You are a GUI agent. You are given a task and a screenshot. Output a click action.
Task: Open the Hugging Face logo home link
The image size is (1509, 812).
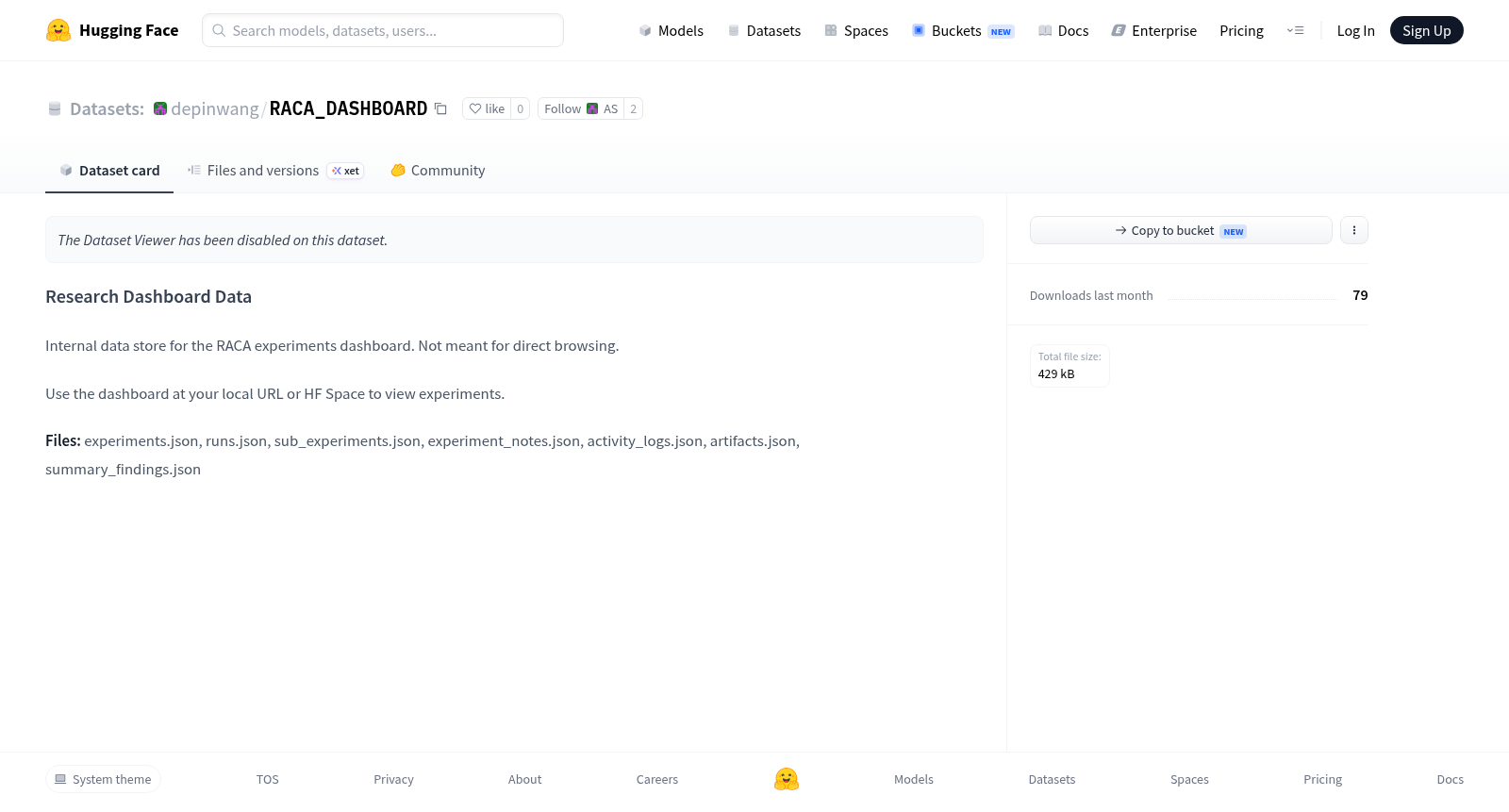click(112, 30)
